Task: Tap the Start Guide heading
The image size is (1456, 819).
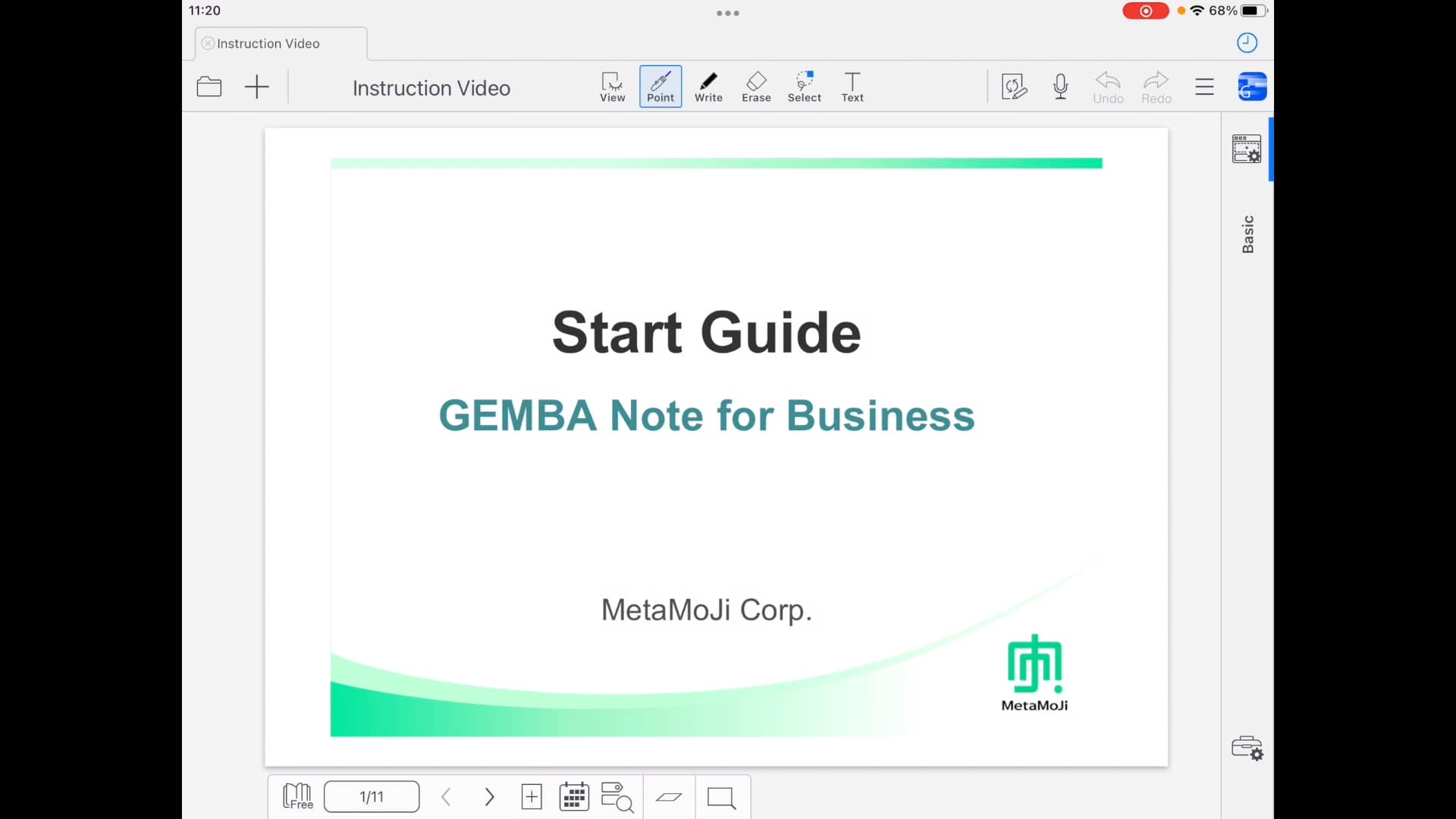Action: pyautogui.click(x=707, y=332)
